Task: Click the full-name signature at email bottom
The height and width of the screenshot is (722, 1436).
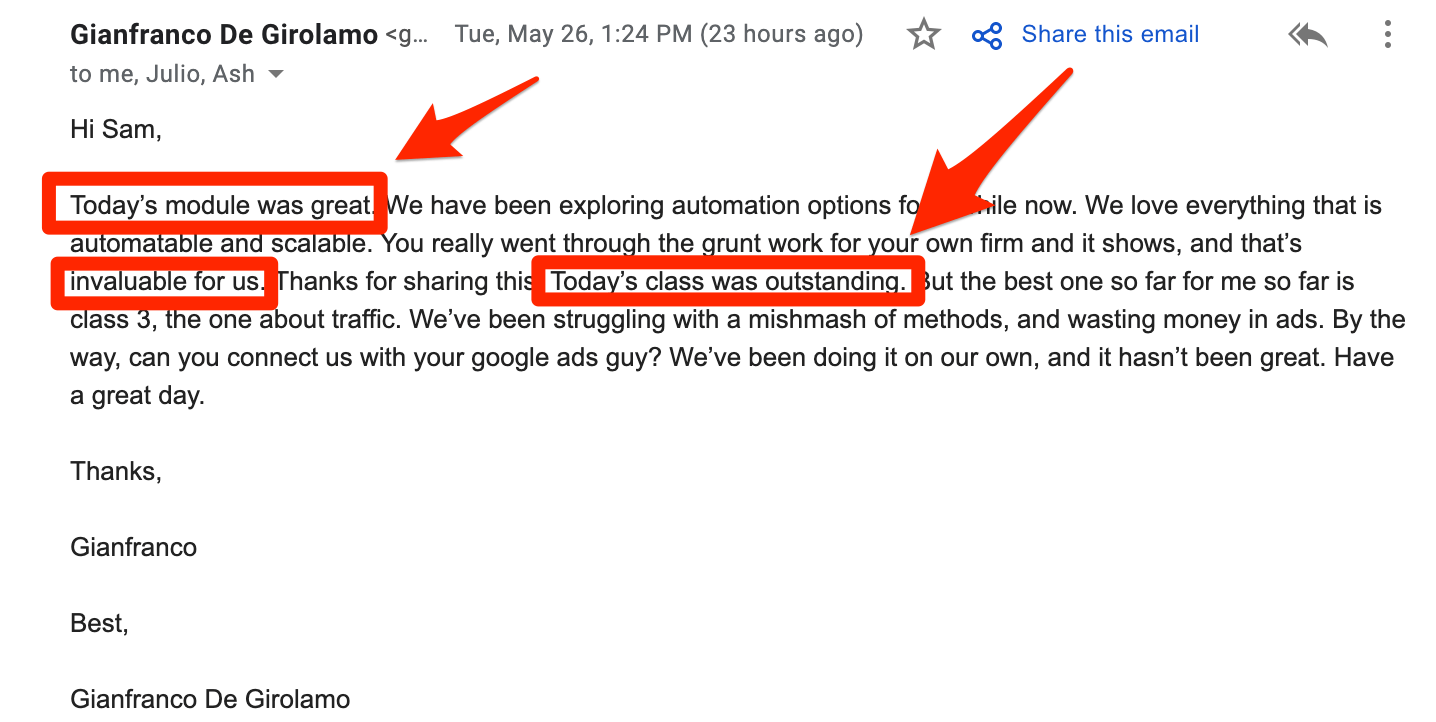Action: [210, 699]
